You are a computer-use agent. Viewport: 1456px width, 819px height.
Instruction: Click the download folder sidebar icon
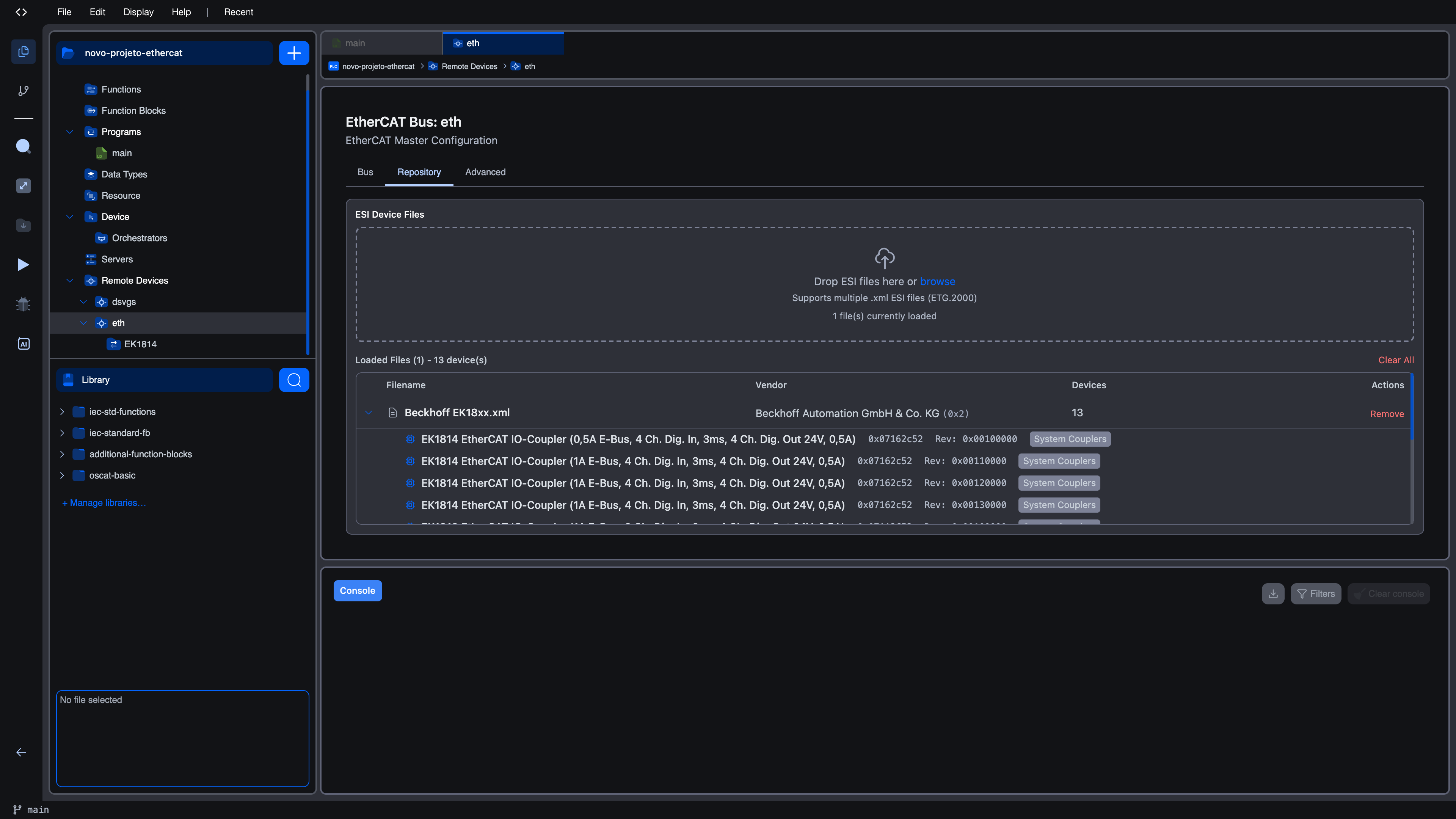click(23, 225)
